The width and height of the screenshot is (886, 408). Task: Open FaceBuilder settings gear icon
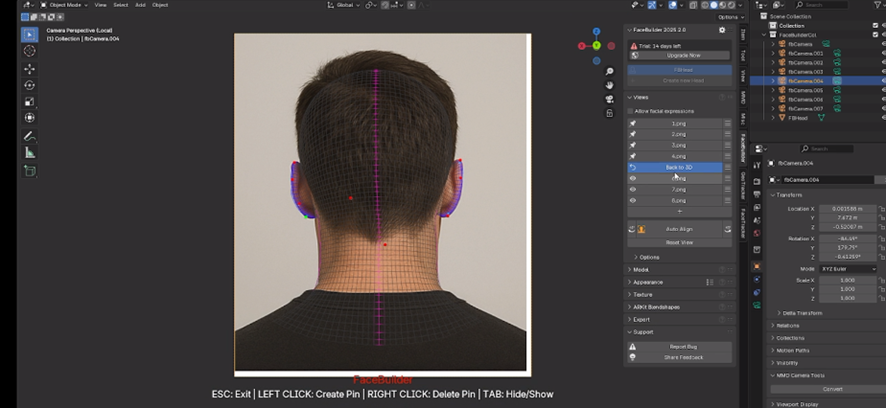[x=722, y=30]
